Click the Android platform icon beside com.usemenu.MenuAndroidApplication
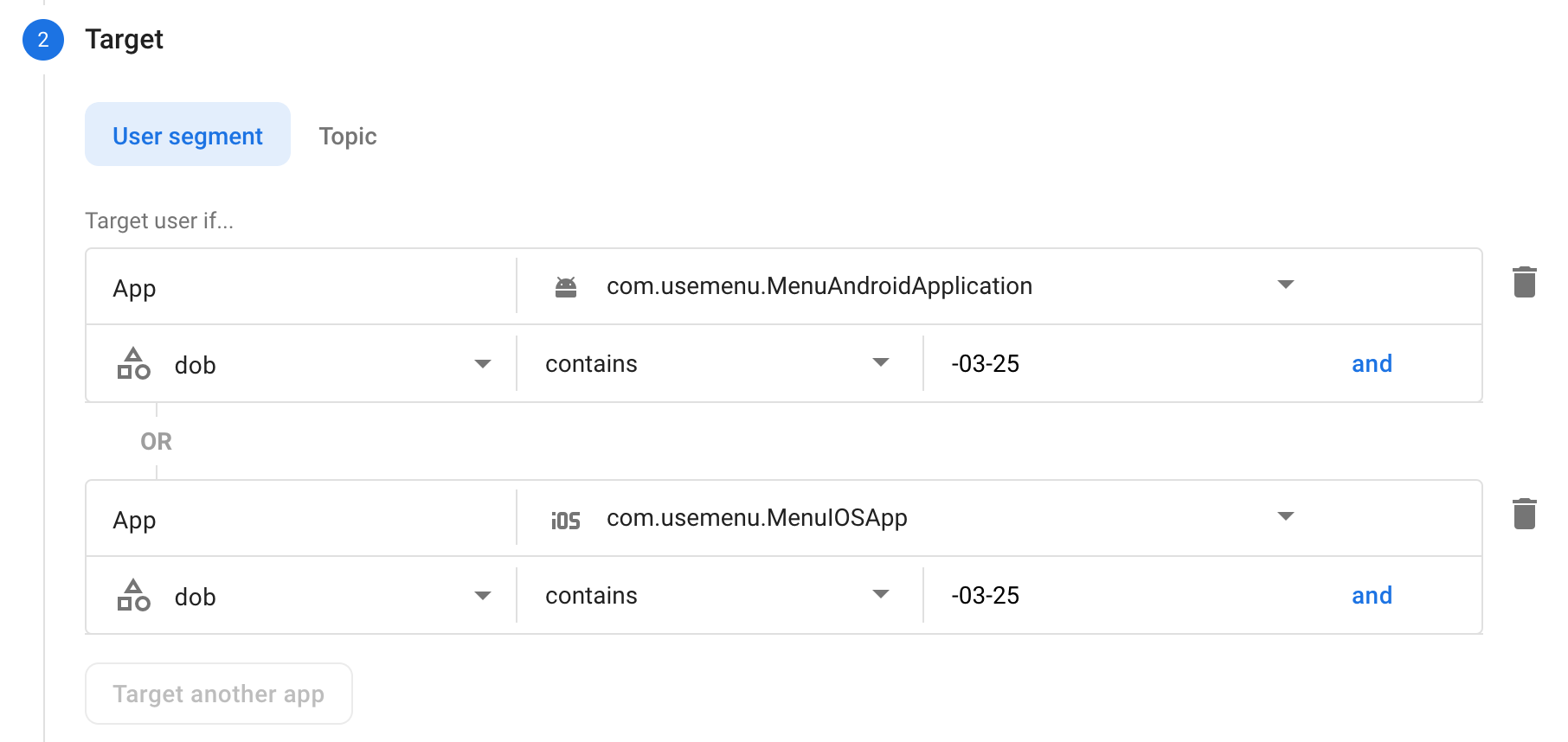 (565, 285)
